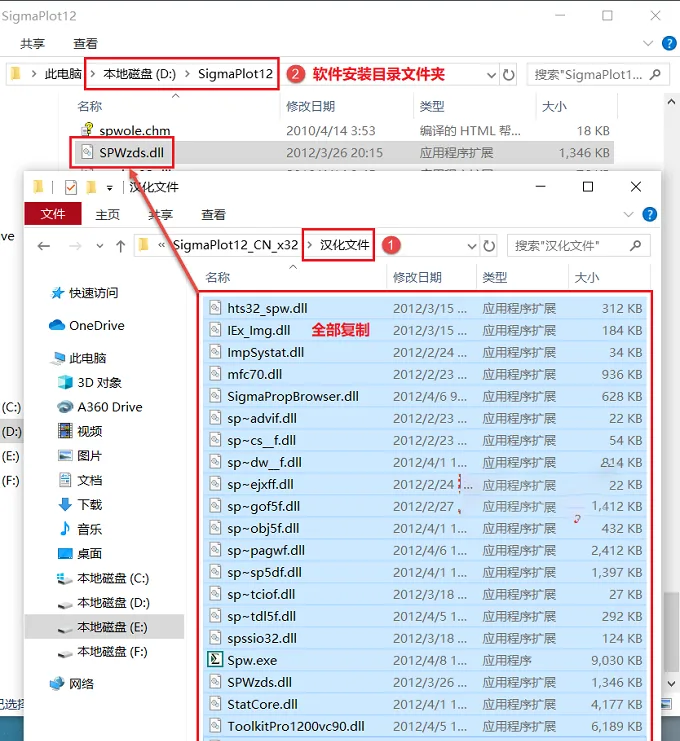Viewport: 680px width, 741px height.
Task: Select 本地磁盘 (D:) in sidebar
Action: [x=103, y=603]
